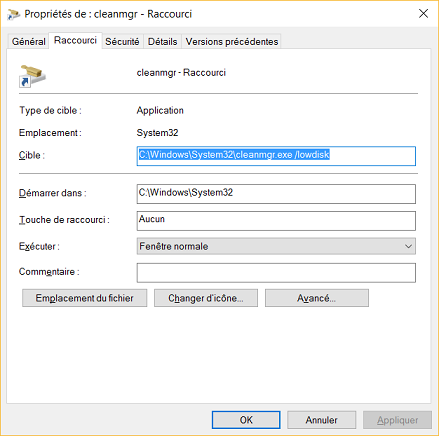The height and width of the screenshot is (436, 439).
Task: Click the Touche de raccourci field
Action: coord(276,221)
